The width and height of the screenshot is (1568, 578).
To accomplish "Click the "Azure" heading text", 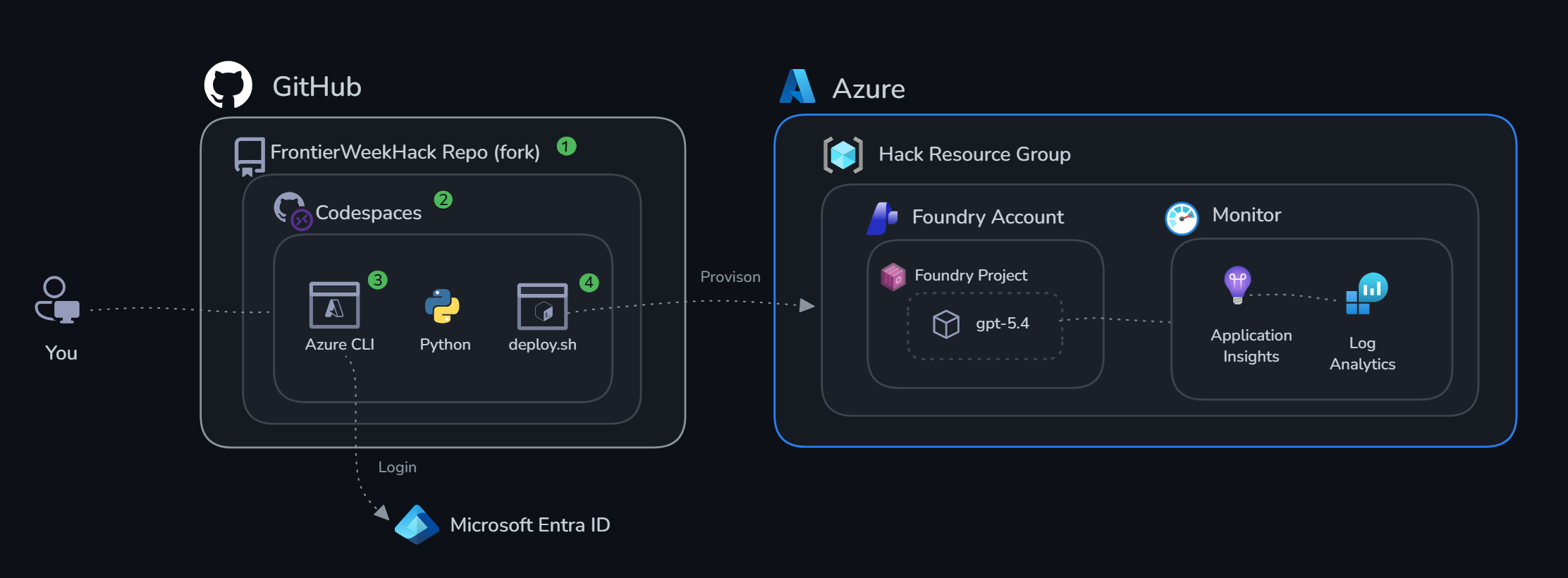I will [x=869, y=89].
